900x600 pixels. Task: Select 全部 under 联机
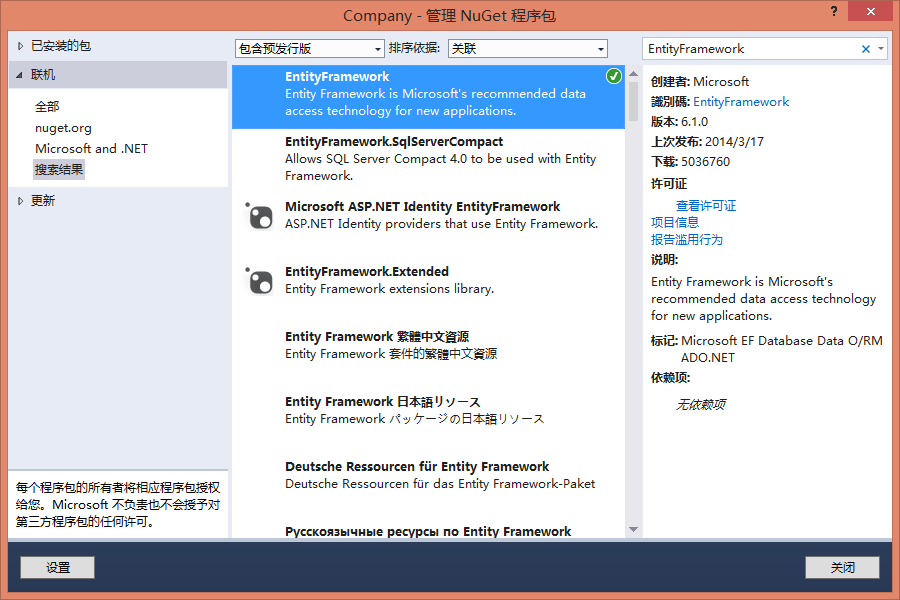click(x=47, y=107)
